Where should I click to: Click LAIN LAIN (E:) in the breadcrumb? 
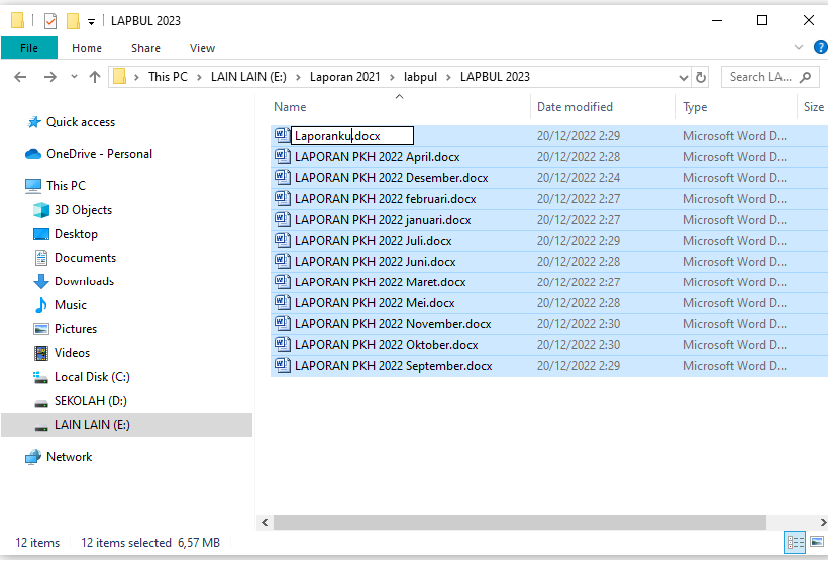point(249,77)
